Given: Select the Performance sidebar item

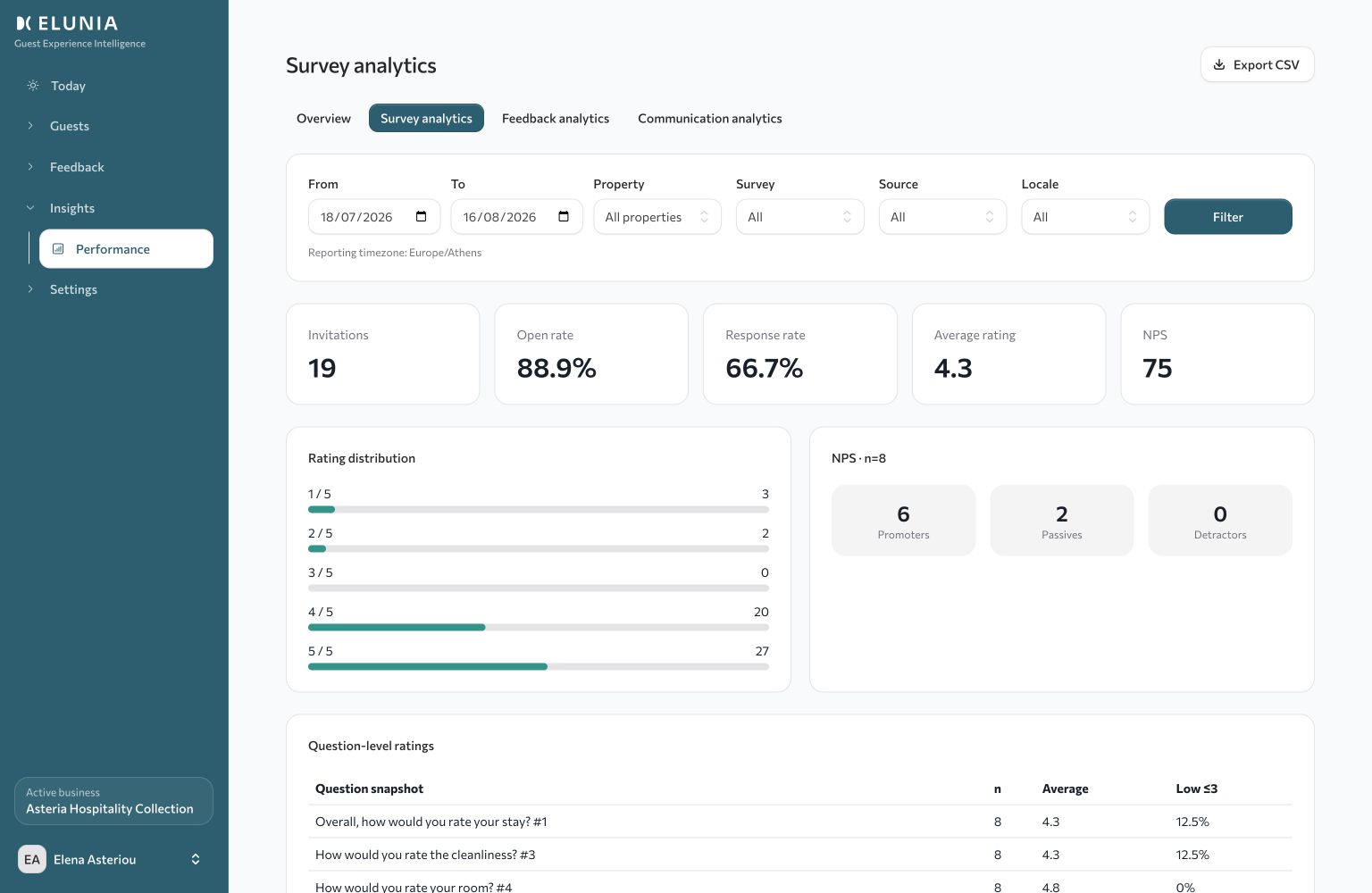Looking at the screenshot, I should coord(126,249).
